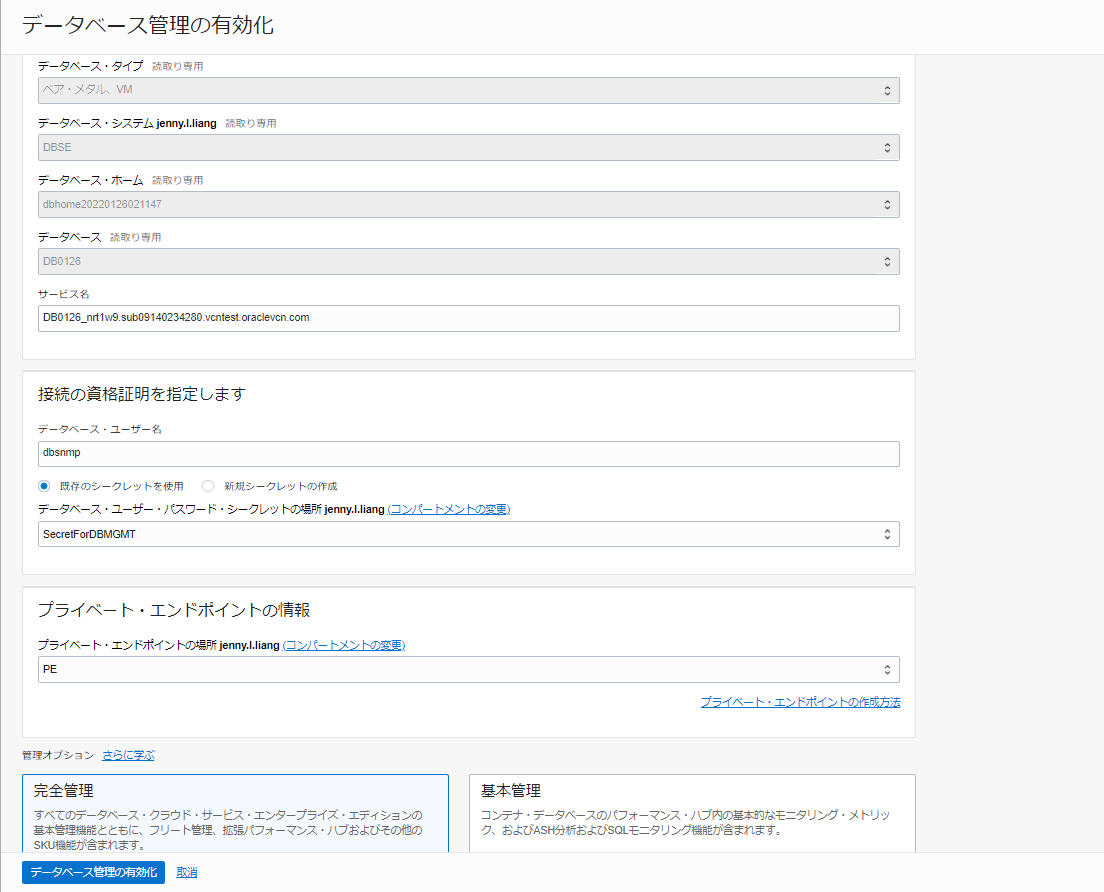Click the stepper arrows beside SecretForDBMGMT
Viewport: 1104px width, 892px height.
click(x=888, y=533)
